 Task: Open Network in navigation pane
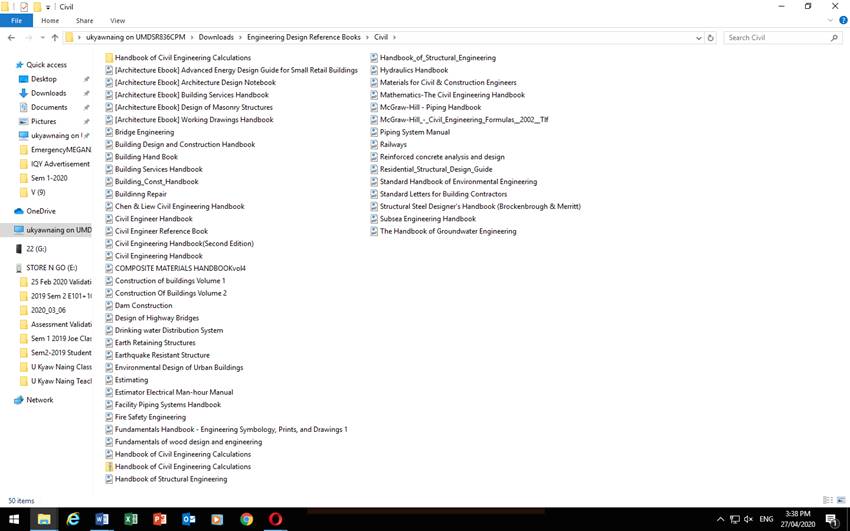[x=40, y=400]
